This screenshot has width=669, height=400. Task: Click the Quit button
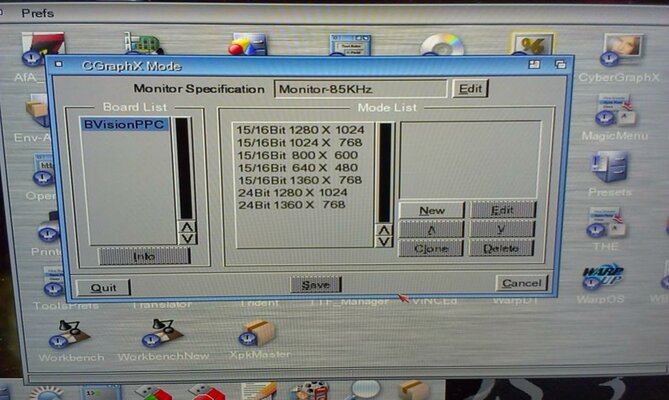tap(103, 287)
